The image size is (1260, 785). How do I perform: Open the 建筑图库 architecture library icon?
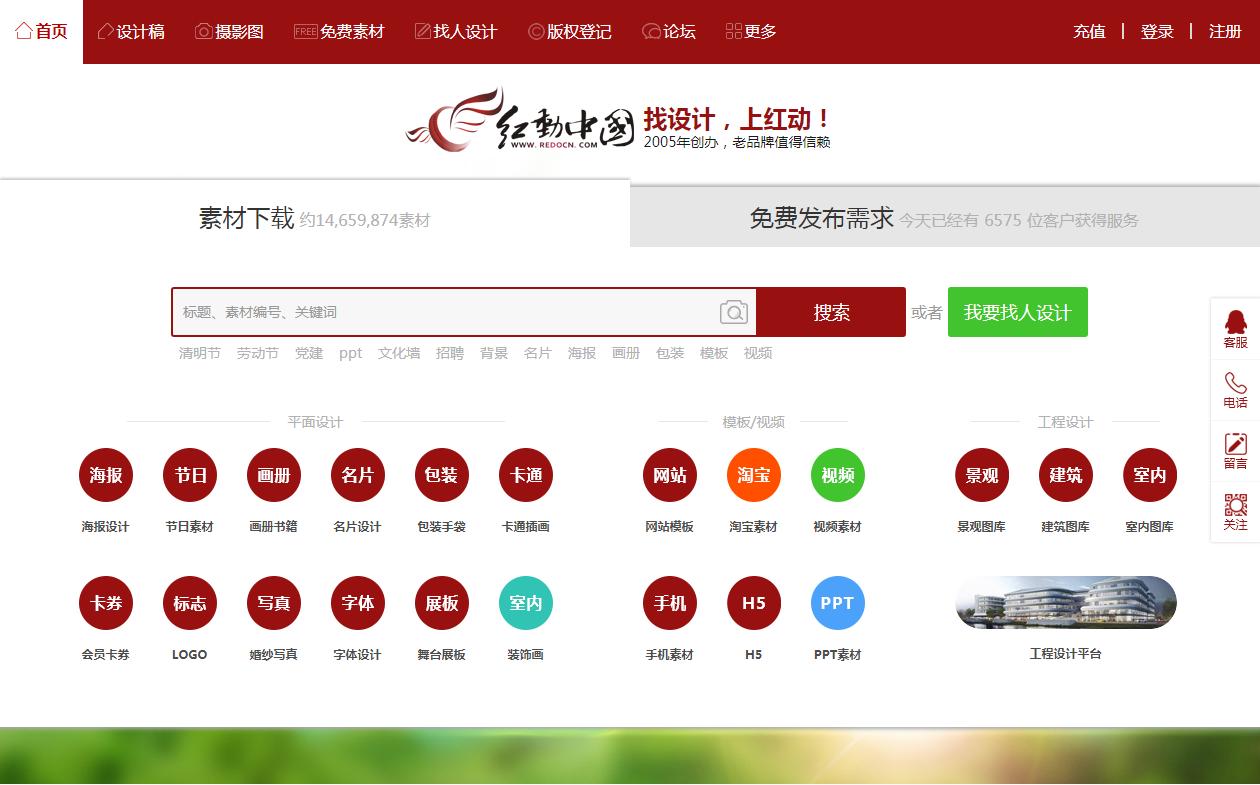(1065, 475)
